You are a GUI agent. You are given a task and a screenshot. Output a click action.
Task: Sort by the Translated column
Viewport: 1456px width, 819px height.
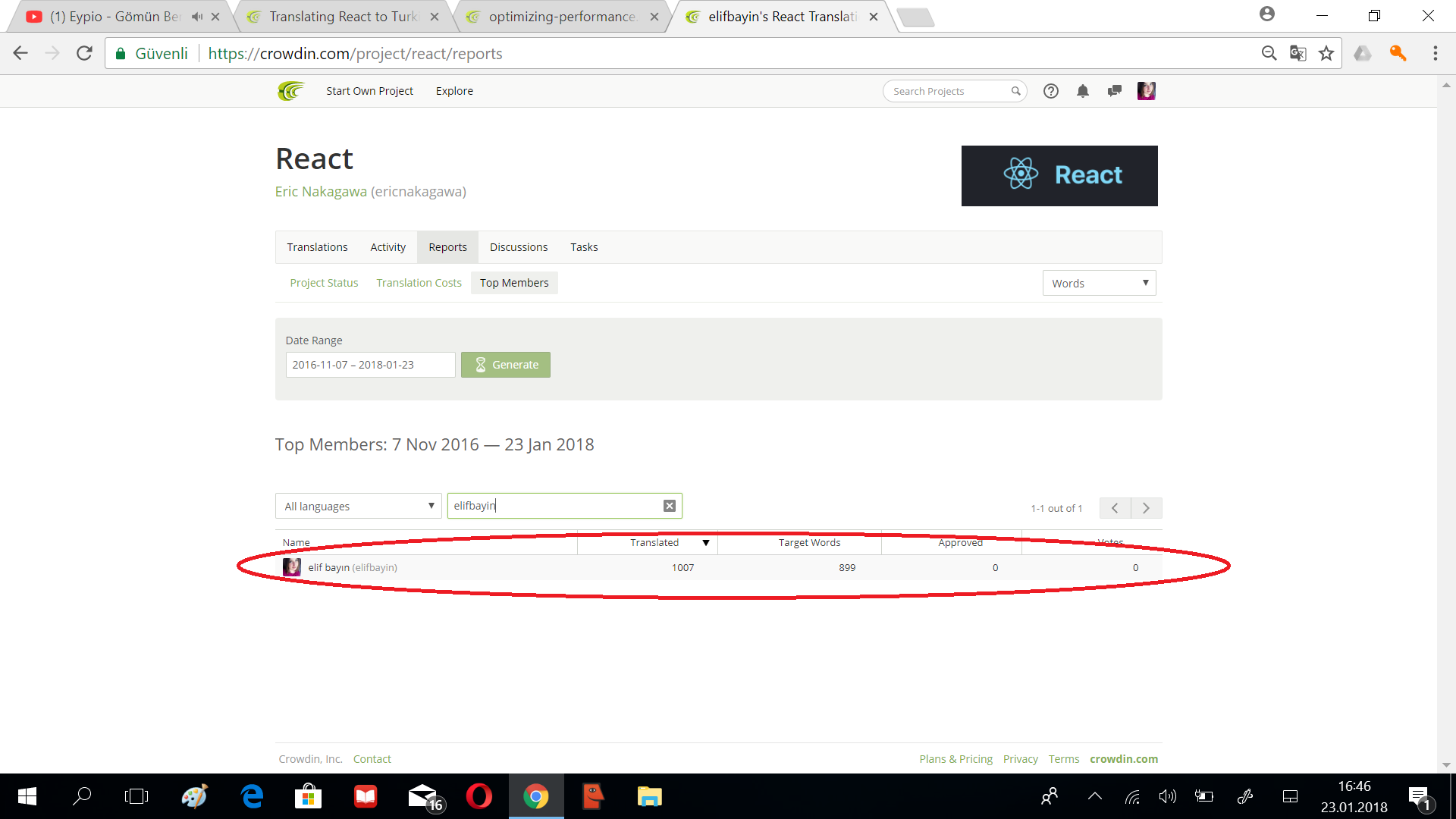coord(654,542)
